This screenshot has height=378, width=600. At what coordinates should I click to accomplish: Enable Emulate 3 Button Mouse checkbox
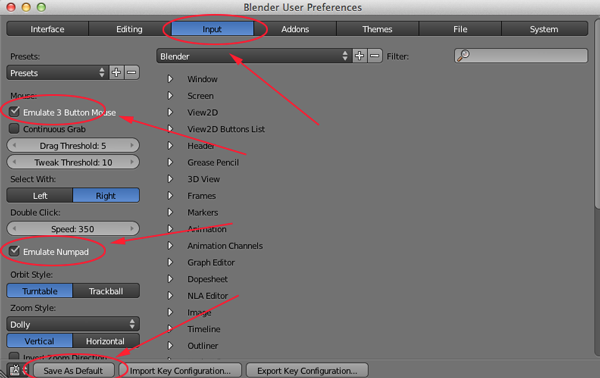pos(14,112)
